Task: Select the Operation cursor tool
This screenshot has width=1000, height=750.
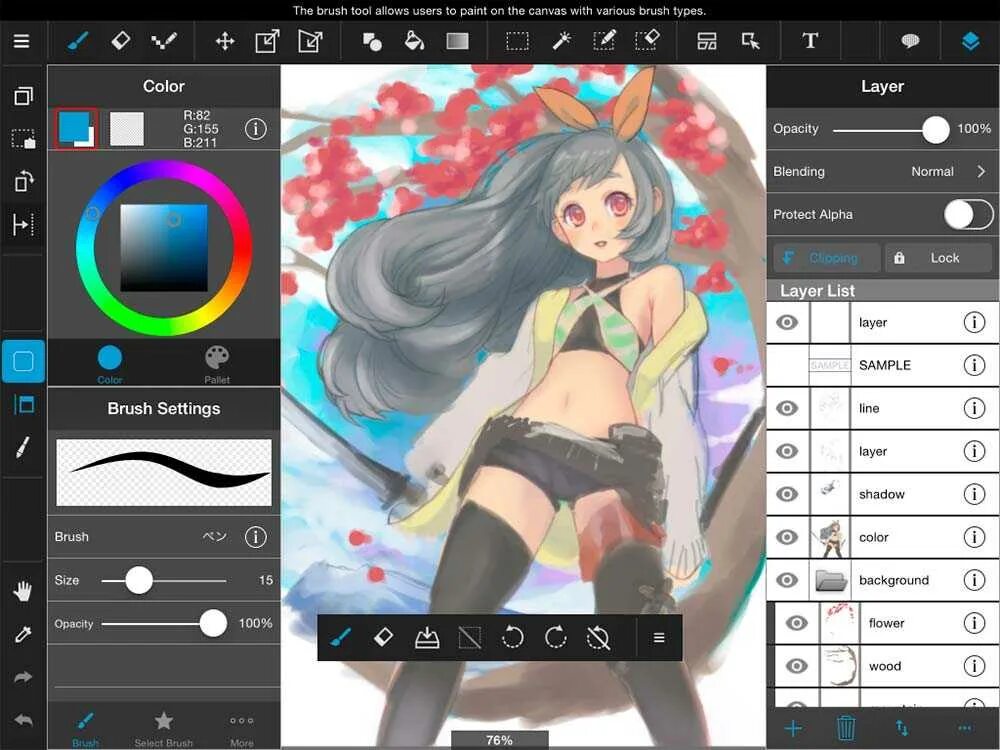Action: (x=751, y=41)
